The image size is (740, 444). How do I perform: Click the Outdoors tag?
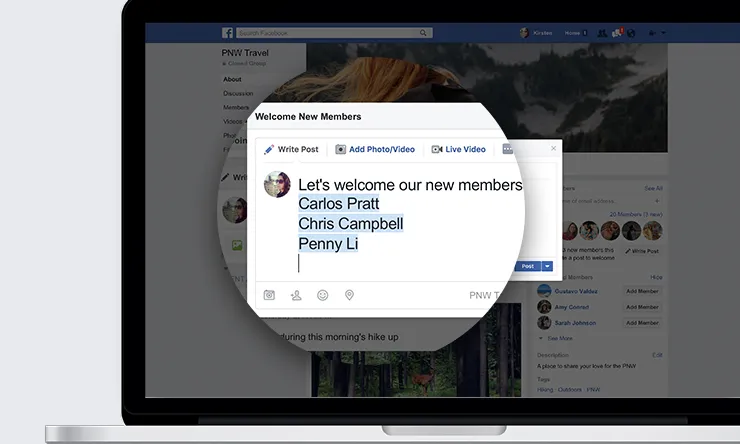click(569, 390)
